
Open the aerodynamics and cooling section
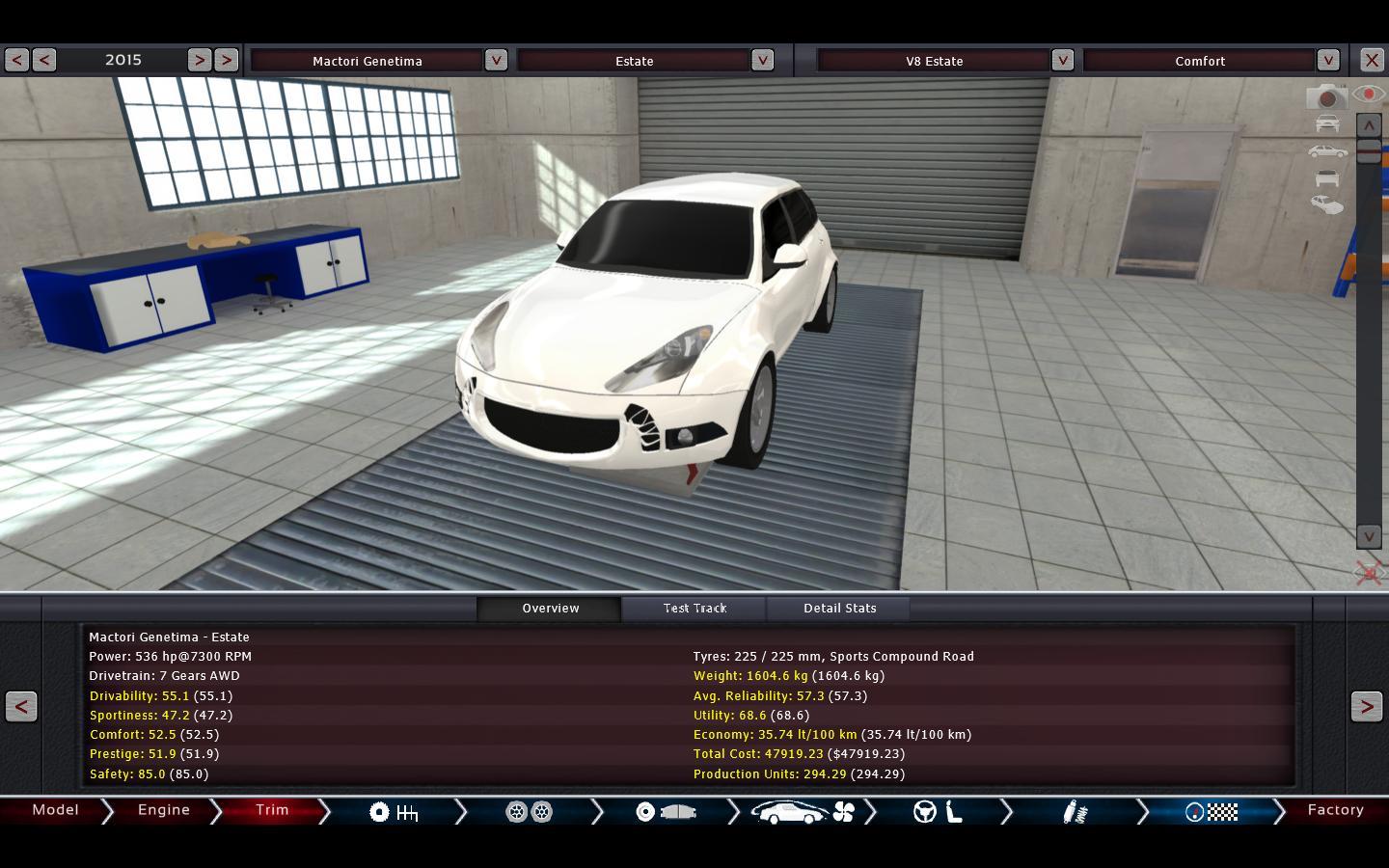tap(803, 812)
